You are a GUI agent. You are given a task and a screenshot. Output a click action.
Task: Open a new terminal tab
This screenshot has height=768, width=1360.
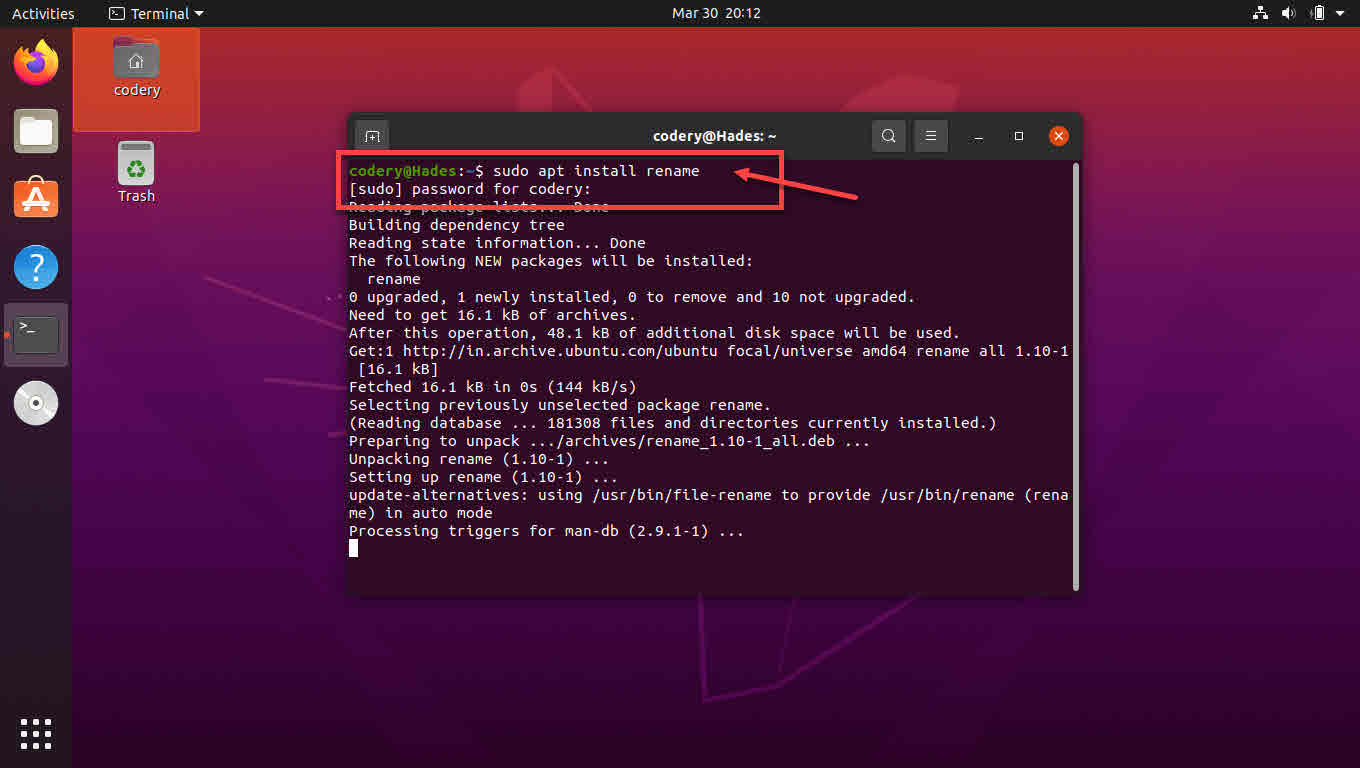371,135
